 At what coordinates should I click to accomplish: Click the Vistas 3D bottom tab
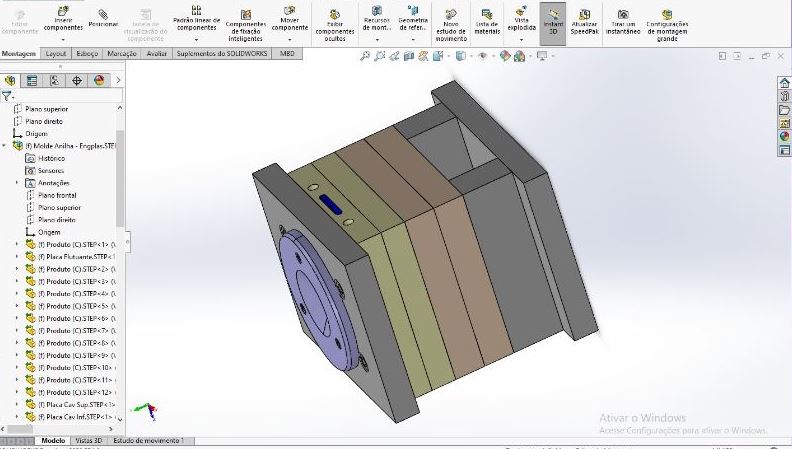[90, 440]
